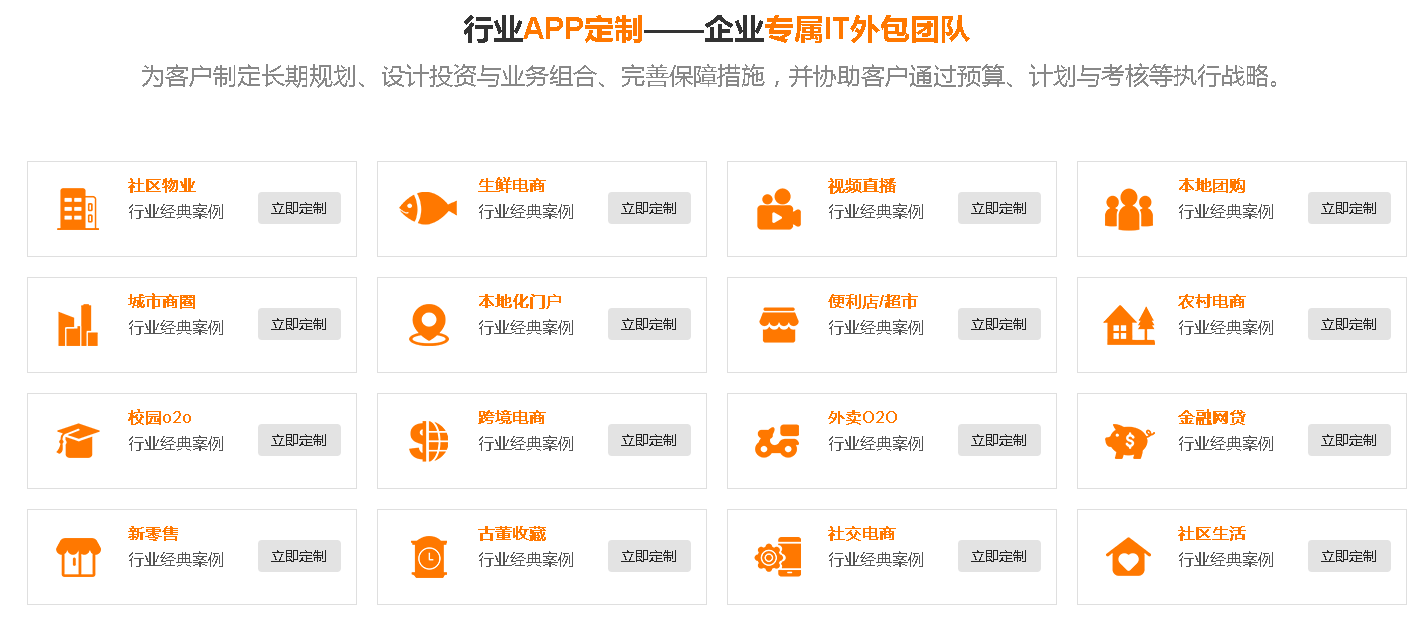Image resolution: width=1422 pixels, height=617 pixels.
Task: Click the house and tree icon for 农村电商
Action: point(1128,325)
